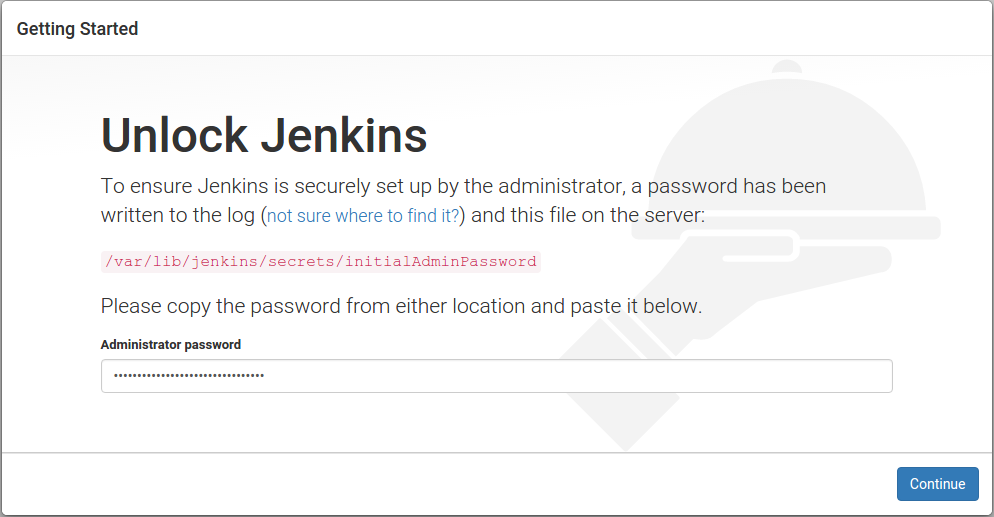Viewport: 994px width, 517px height.
Task: Click the 'Please copy the password' instruction text
Action: pos(401,306)
